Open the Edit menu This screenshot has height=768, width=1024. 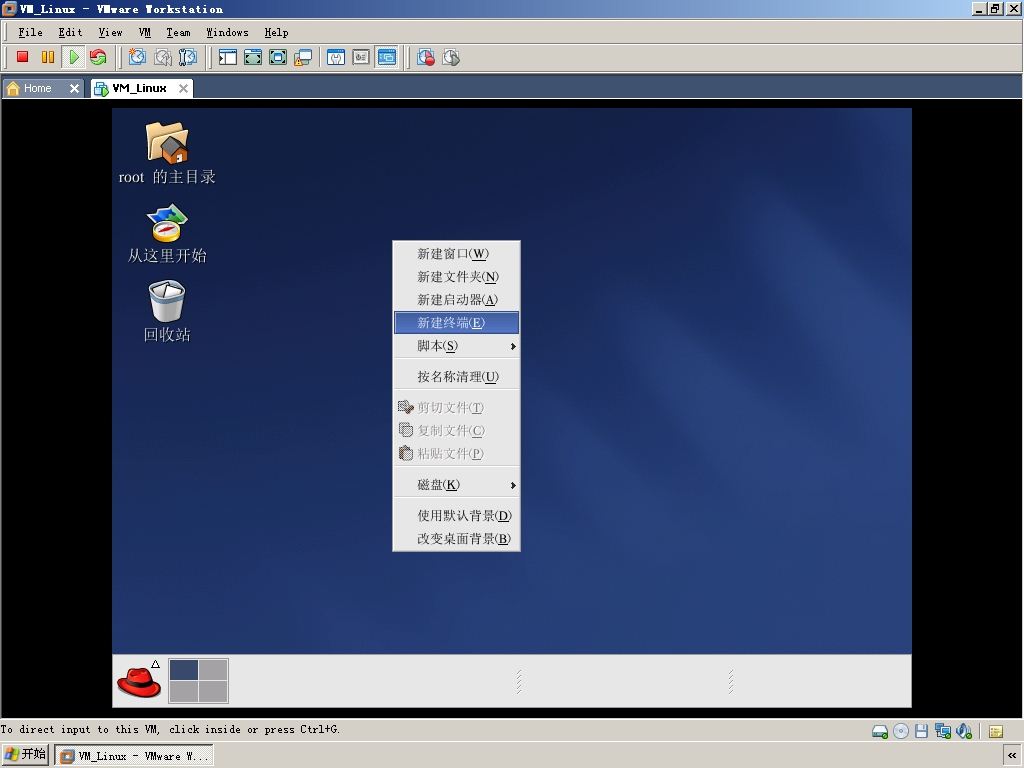[70, 32]
